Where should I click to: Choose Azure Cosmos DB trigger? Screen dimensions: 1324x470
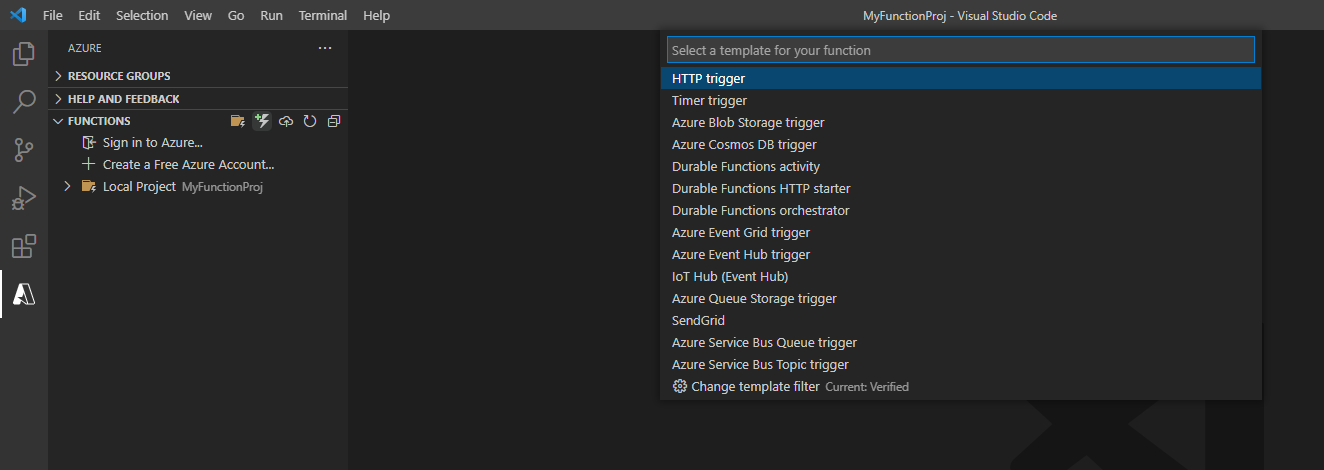pos(960,144)
